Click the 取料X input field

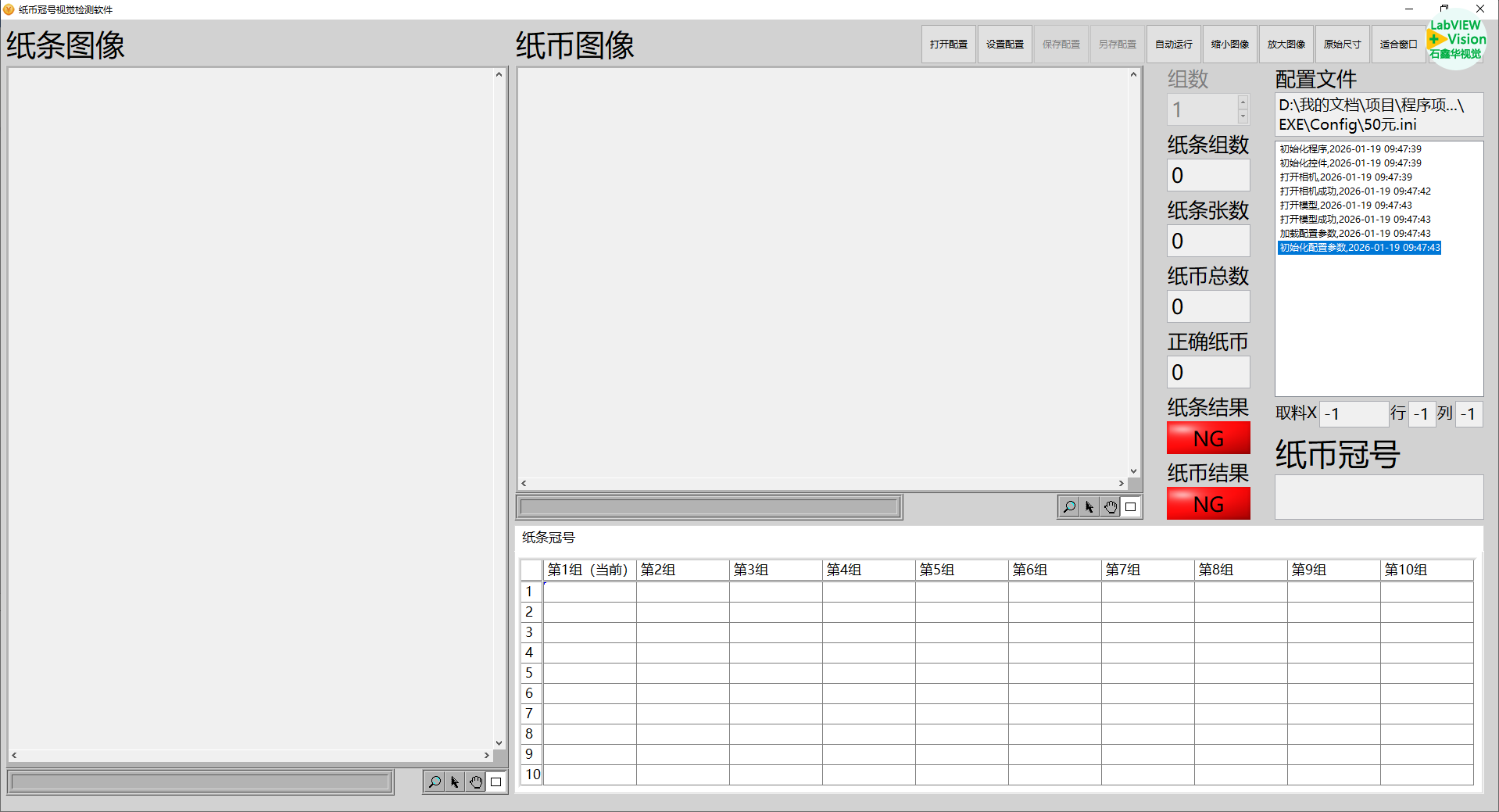[1354, 413]
